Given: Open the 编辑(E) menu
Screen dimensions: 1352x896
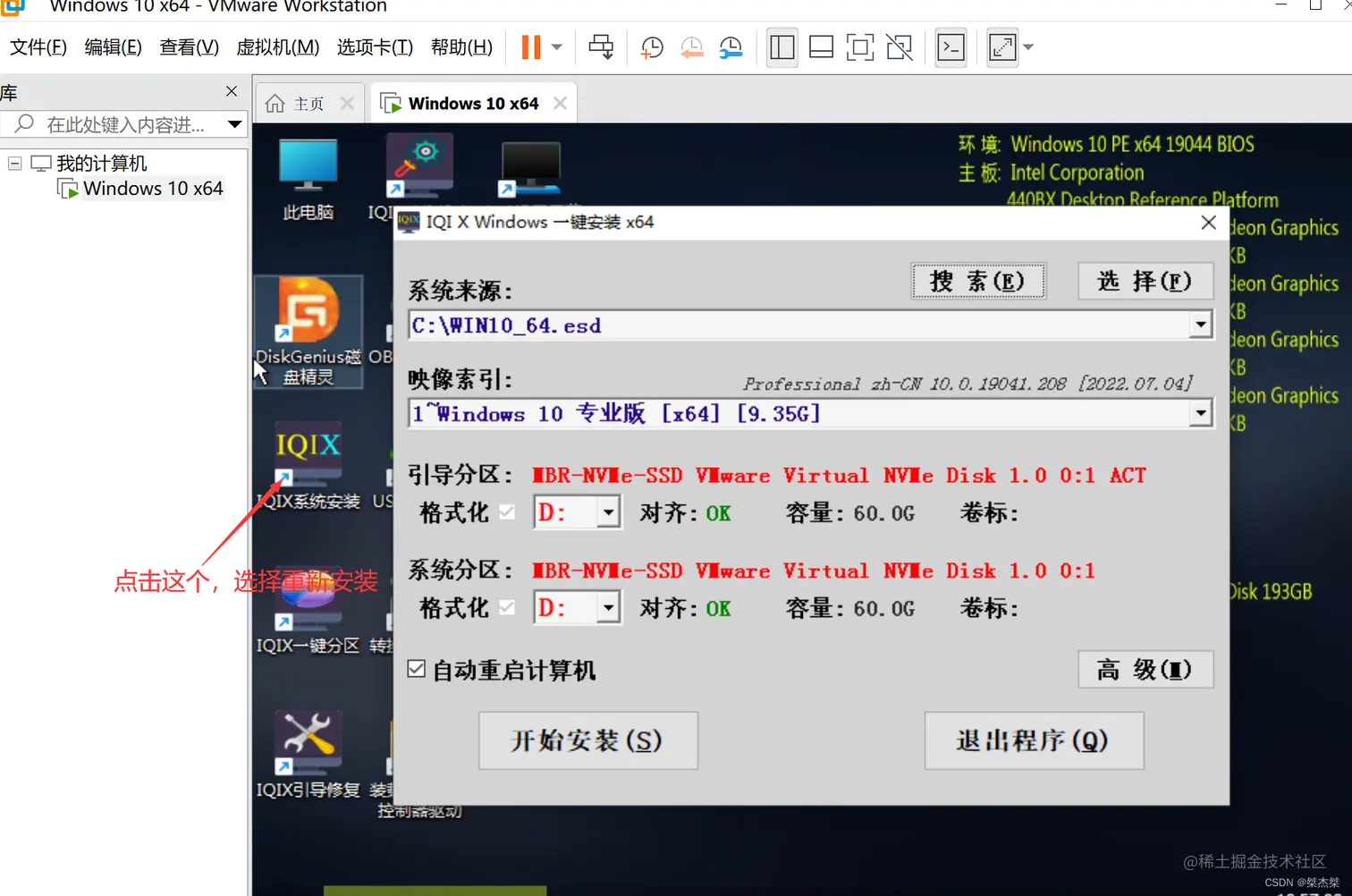Looking at the screenshot, I should (113, 47).
